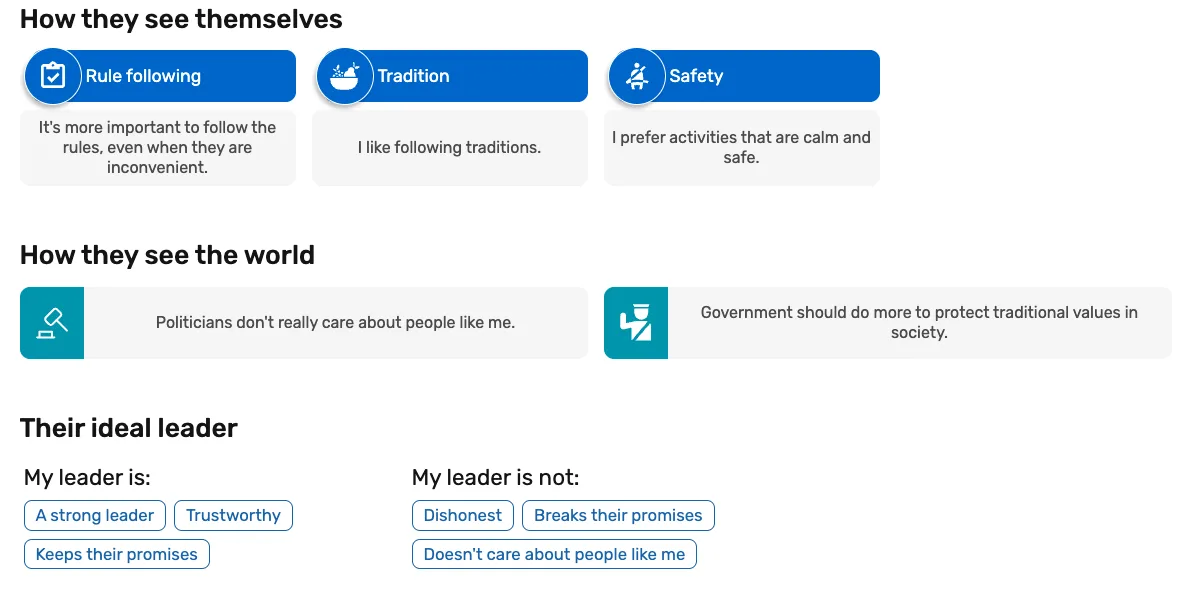Click the politicians don't care statement
The width and height of the screenshot is (1203, 589).
click(x=335, y=323)
